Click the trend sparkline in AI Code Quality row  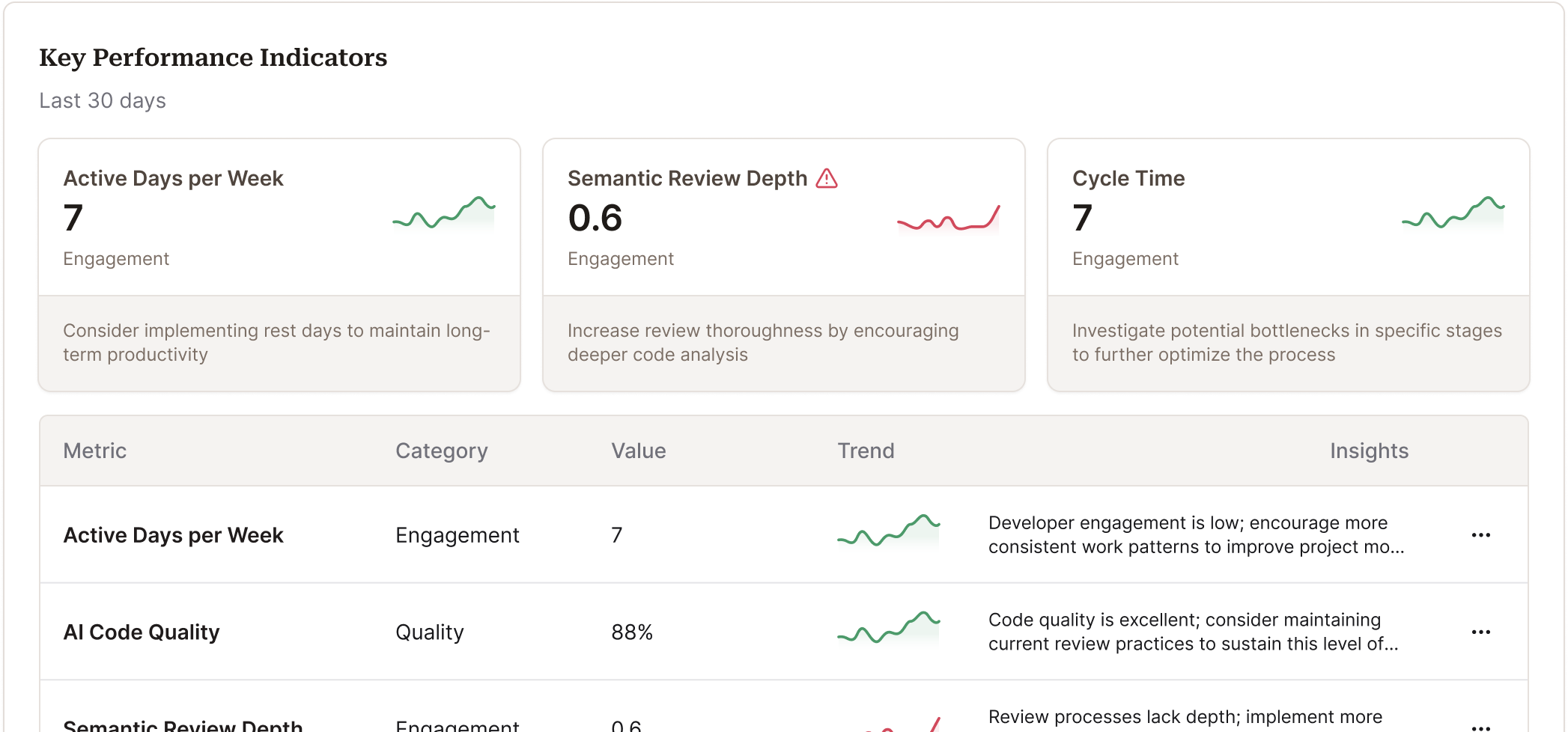tap(888, 629)
